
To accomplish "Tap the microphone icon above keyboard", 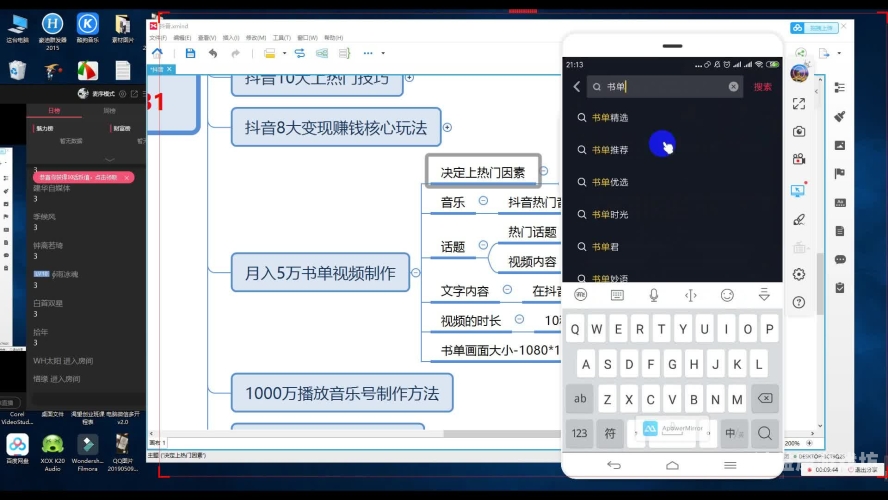I will tap(654, 295).
